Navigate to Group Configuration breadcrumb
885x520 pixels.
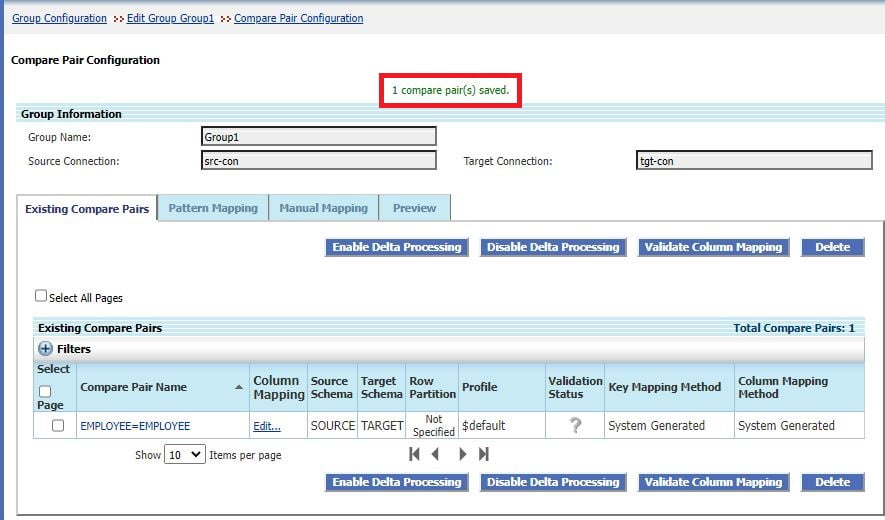[x=59, y=18]
